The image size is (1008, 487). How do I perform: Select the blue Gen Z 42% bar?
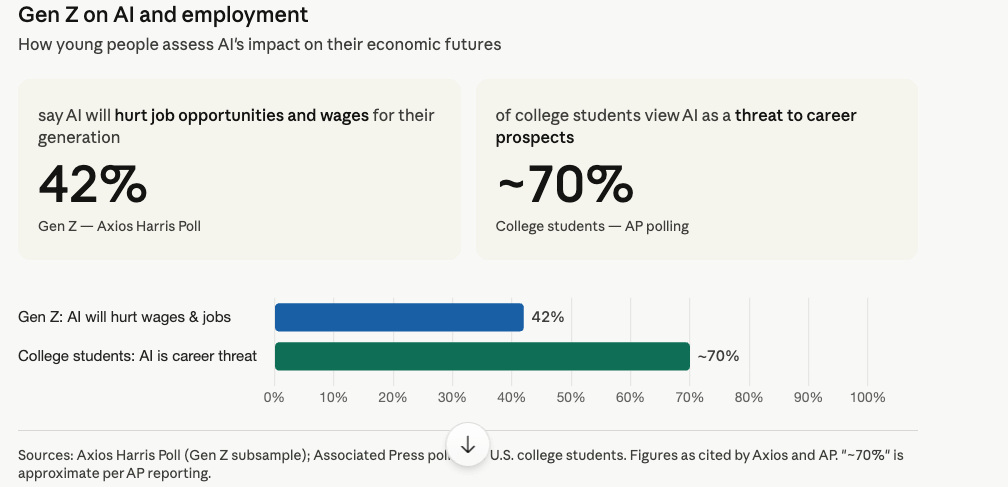[x=399, y=317]
